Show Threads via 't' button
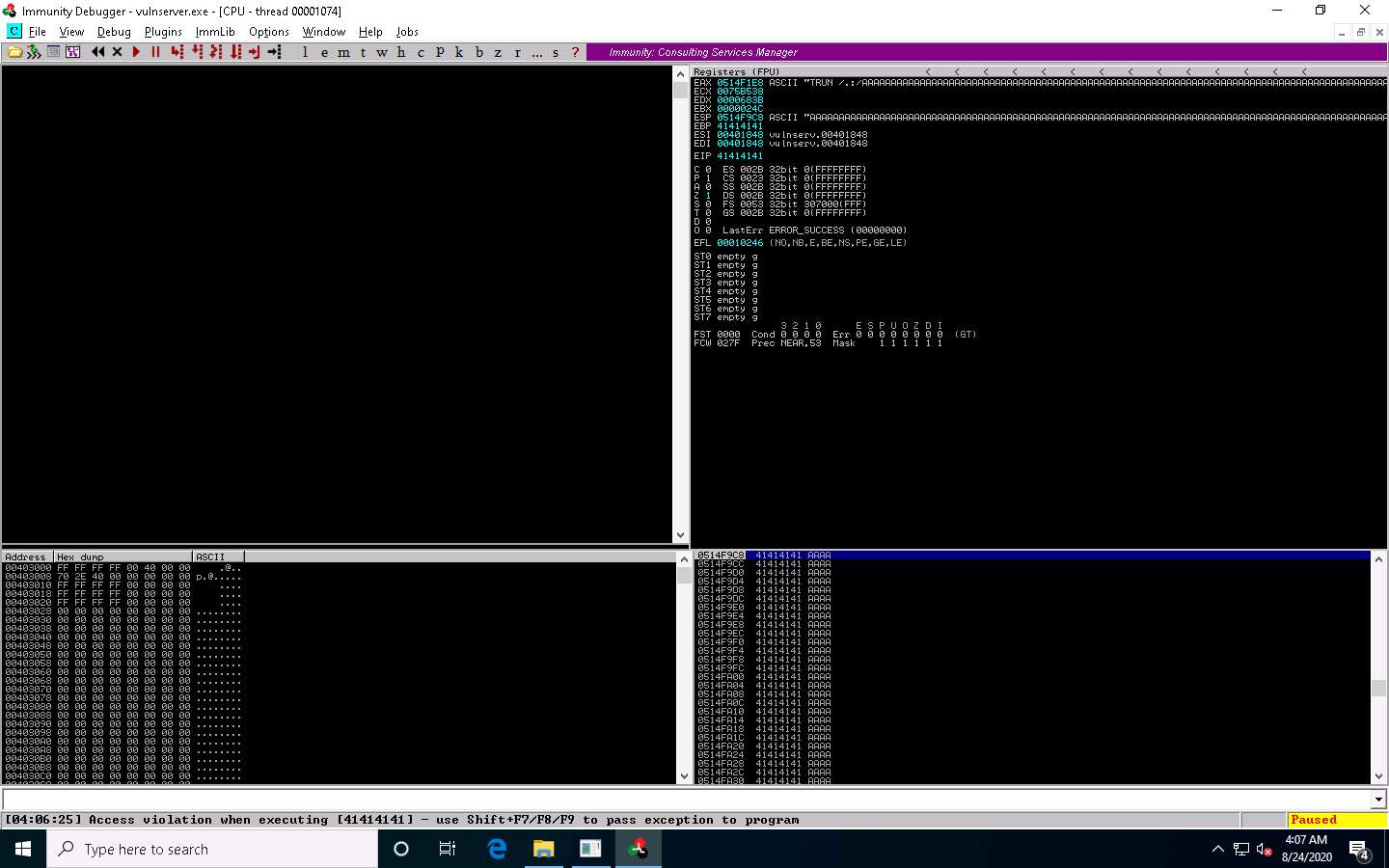Image resolution: width=1389 pixels, height=868 pixels. 363,52
